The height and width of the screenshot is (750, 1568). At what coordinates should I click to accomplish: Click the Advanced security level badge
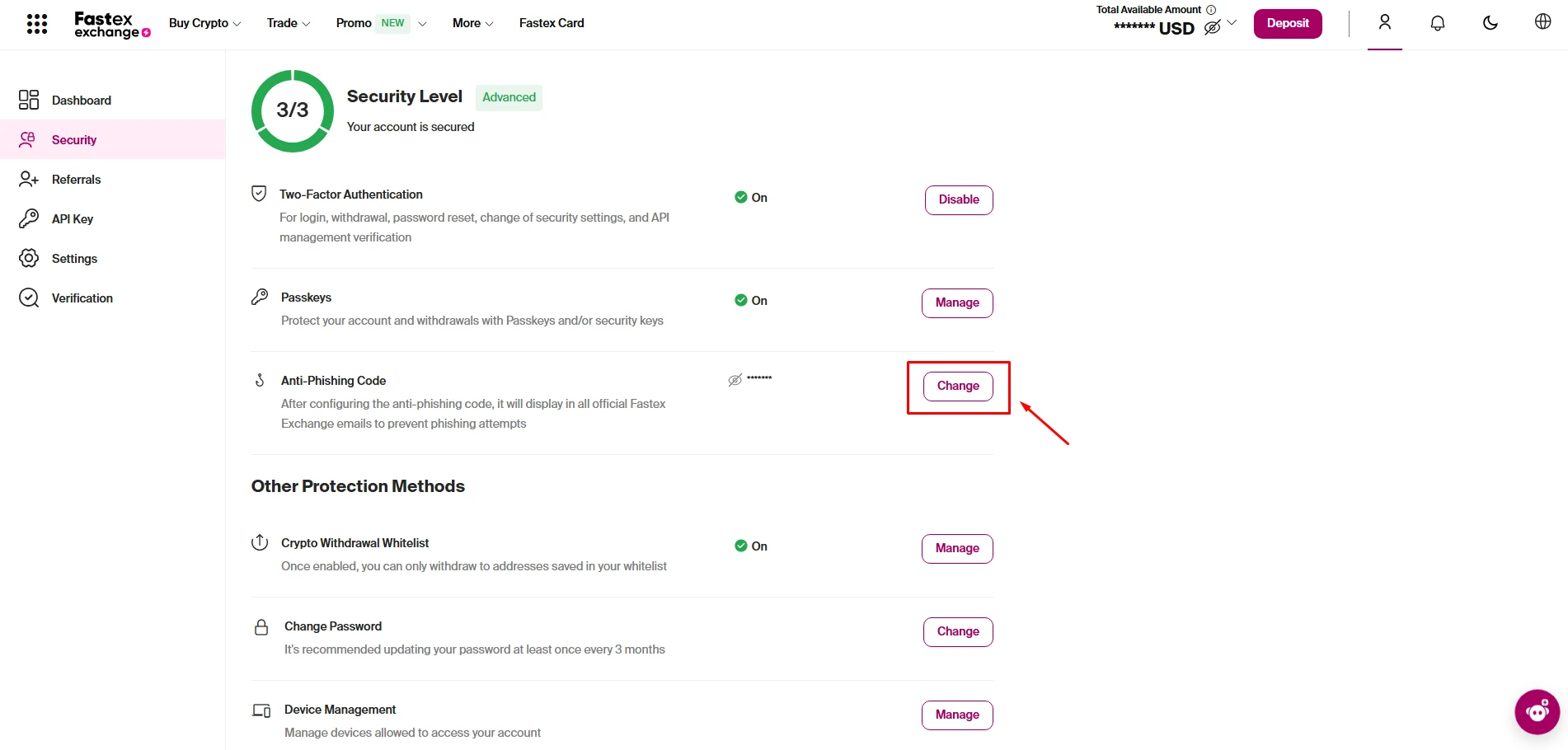509,97
